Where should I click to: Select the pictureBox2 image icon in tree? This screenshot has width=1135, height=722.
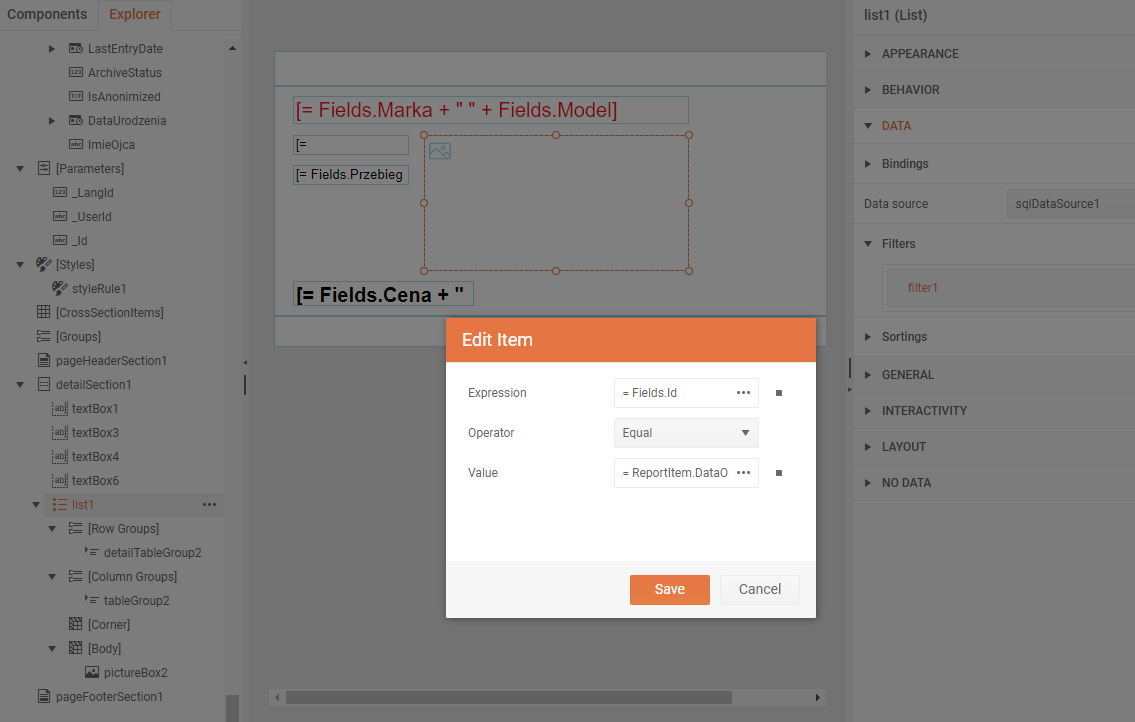(92, 673)
